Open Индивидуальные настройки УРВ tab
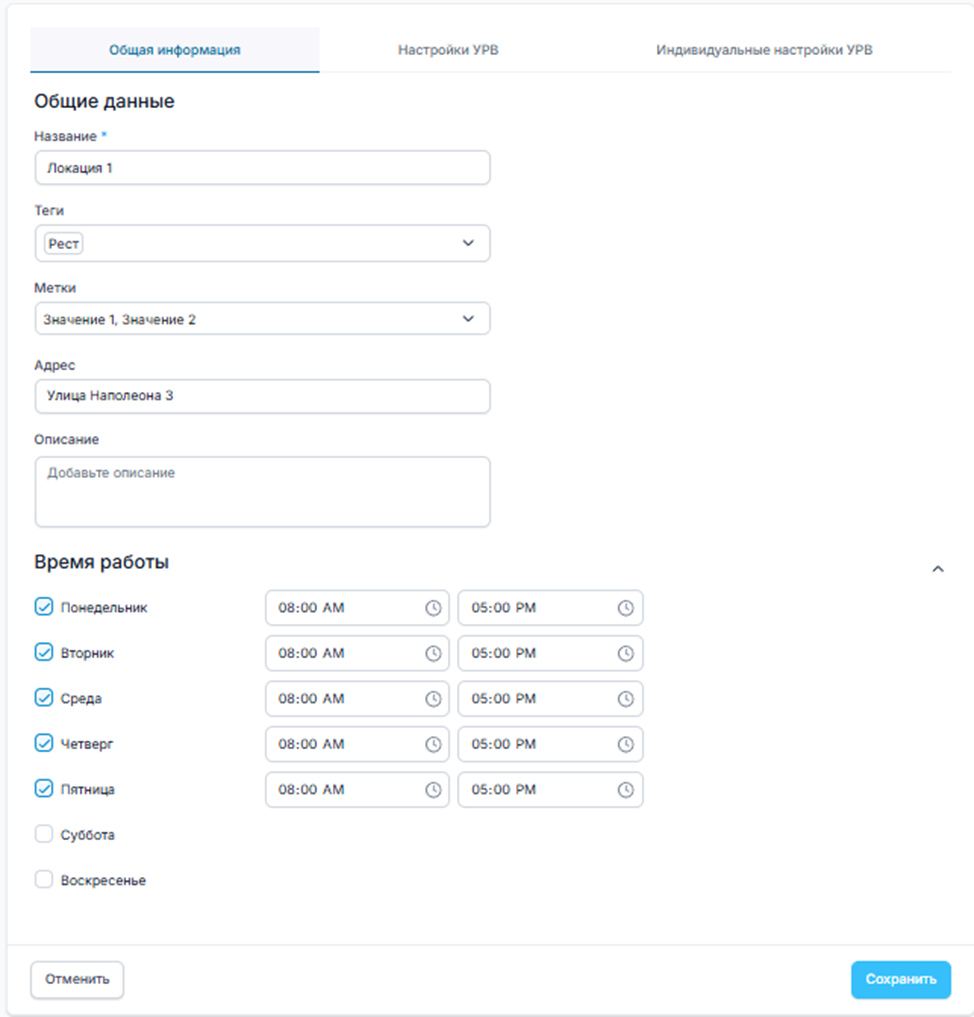 point(764,50)
